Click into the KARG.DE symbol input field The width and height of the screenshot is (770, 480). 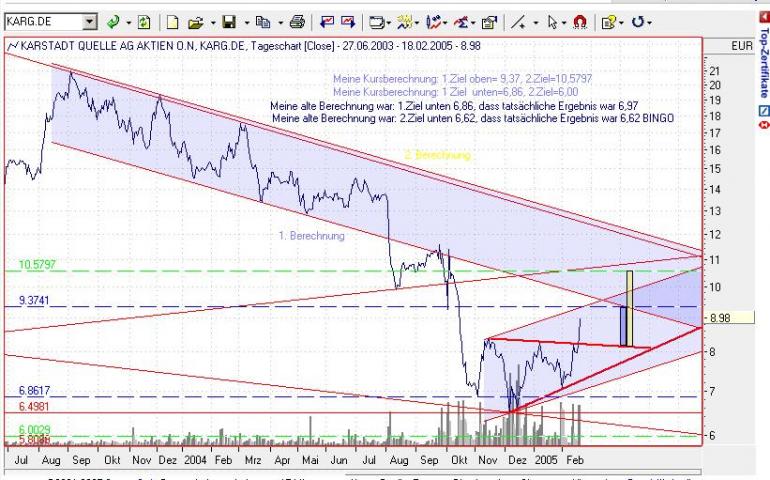[x=44, y=22]
